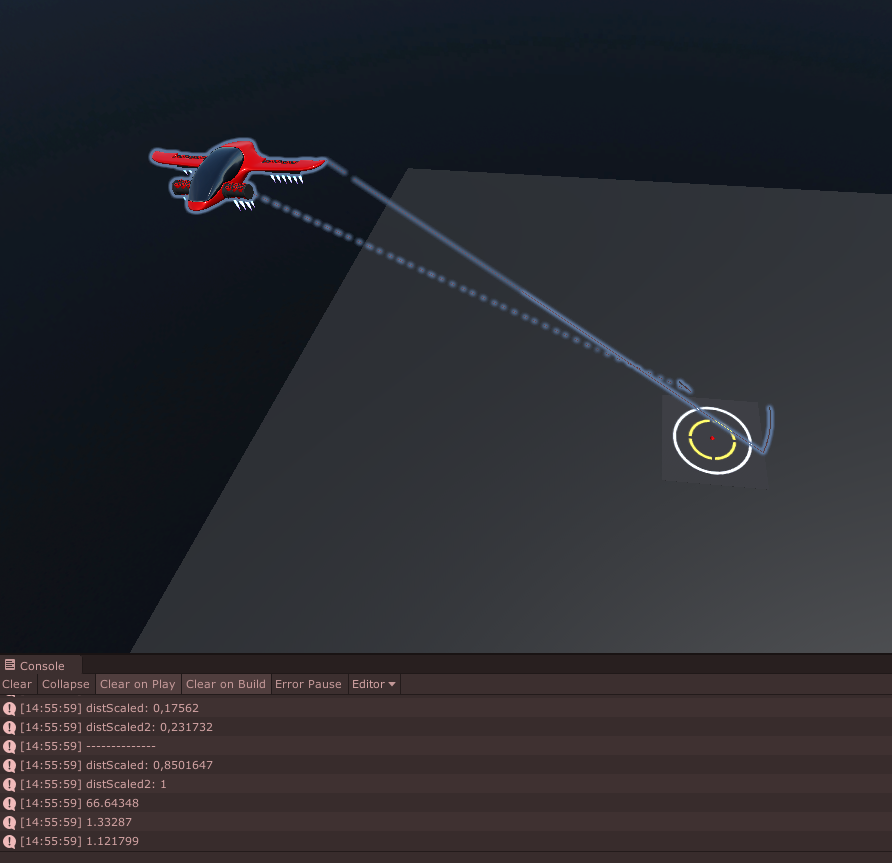Switch to the Console tab
The width and height of the screenshot is (892, 863).
(42, 665)
